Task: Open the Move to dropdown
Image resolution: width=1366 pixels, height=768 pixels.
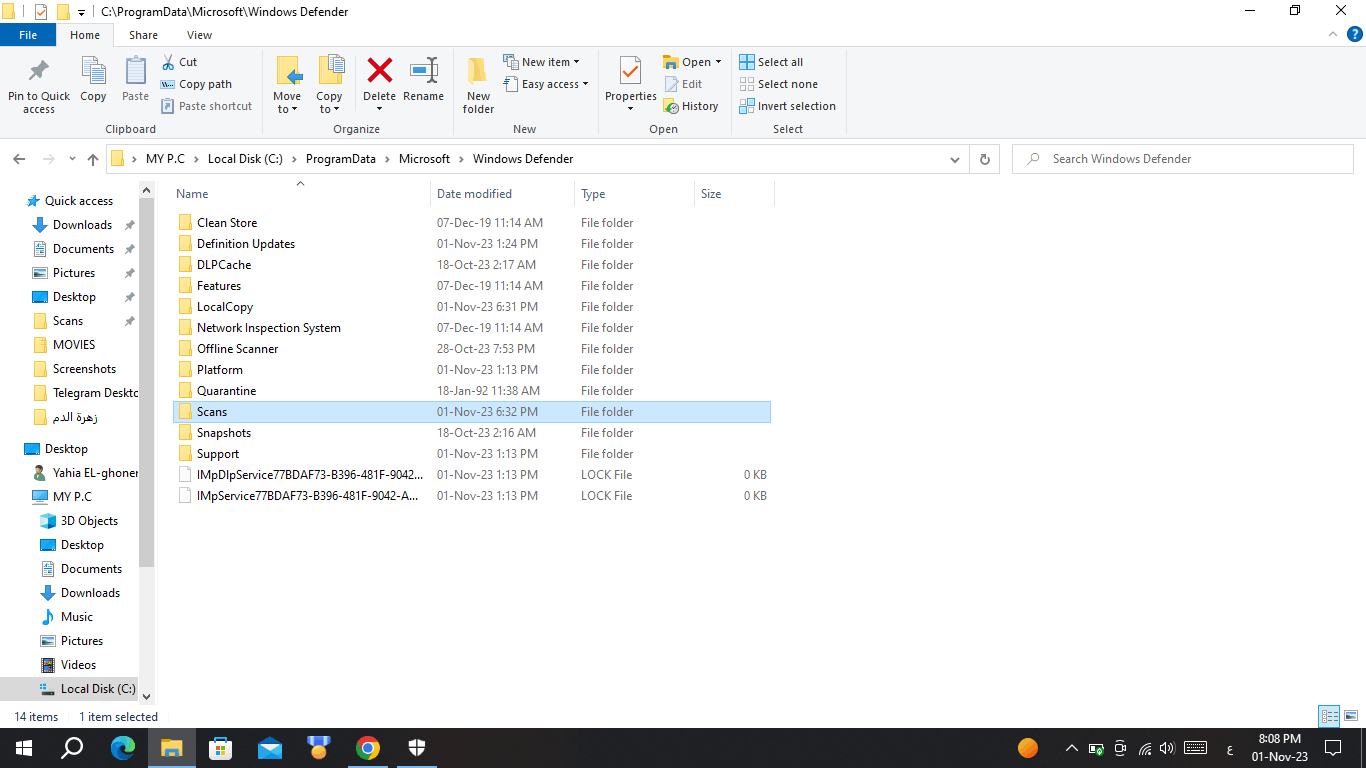Action: coord(287,103)
